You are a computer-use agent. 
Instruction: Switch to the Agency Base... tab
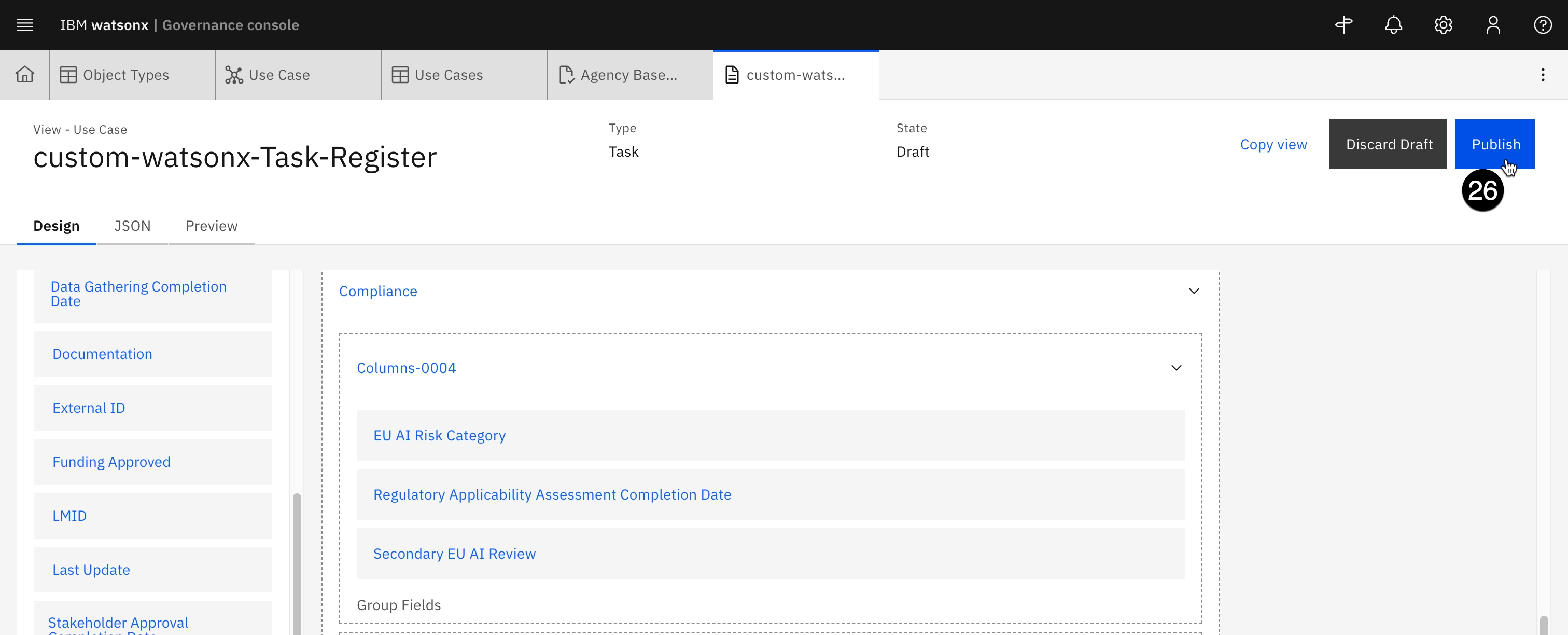point(630,75)
